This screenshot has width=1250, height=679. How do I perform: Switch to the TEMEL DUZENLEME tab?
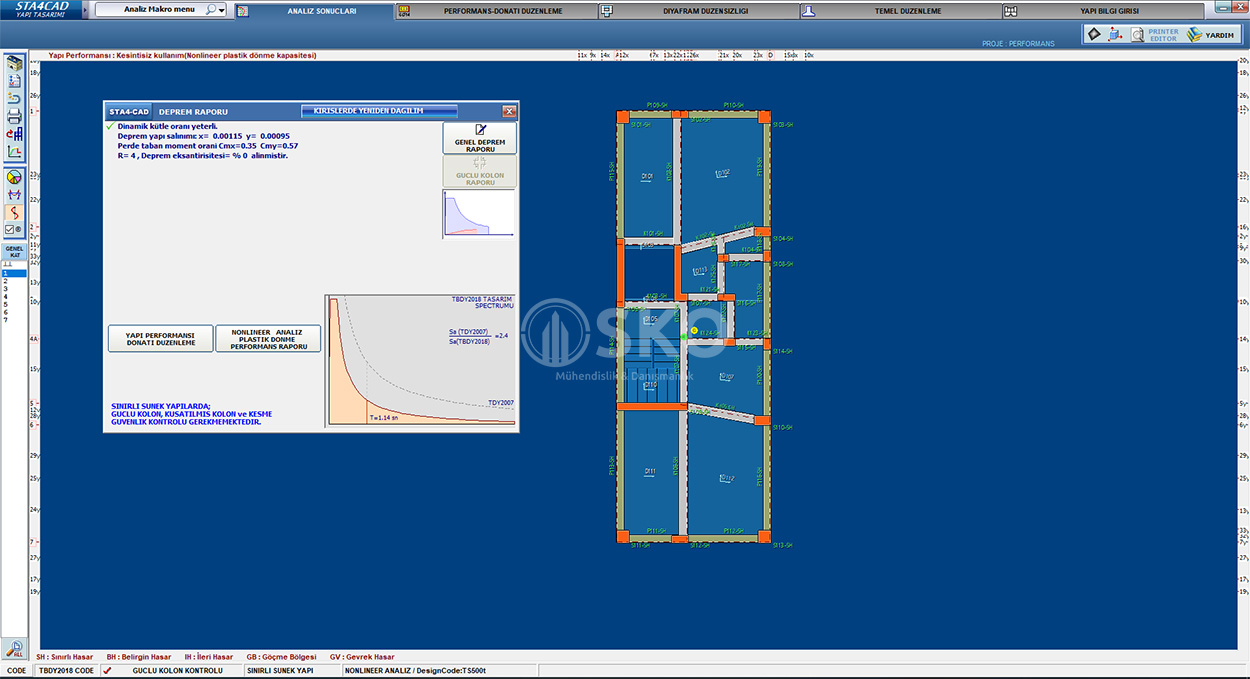900,11
